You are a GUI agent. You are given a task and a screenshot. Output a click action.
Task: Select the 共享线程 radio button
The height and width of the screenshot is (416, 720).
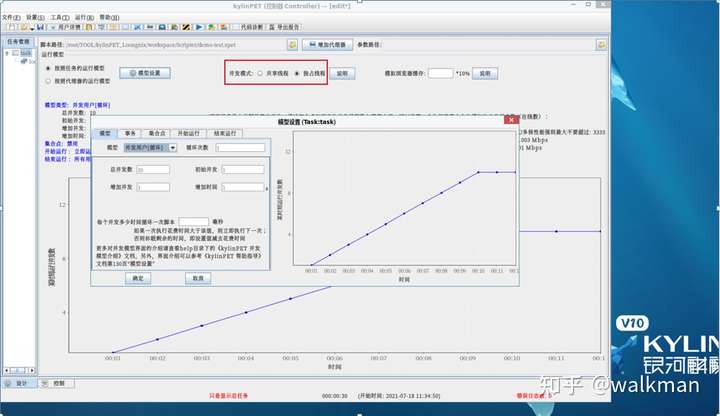coord(260,73)
